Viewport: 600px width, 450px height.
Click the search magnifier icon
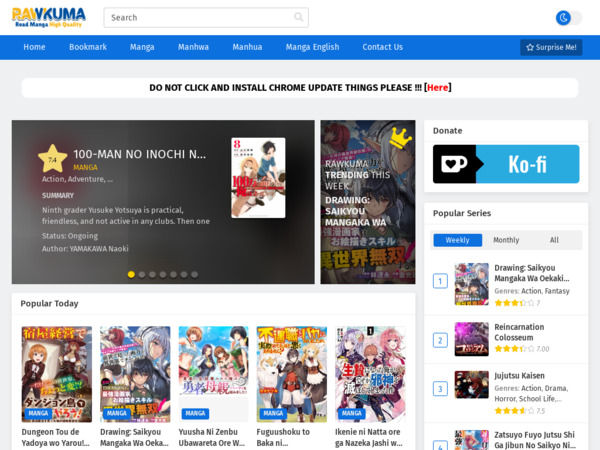pos(298,17)
